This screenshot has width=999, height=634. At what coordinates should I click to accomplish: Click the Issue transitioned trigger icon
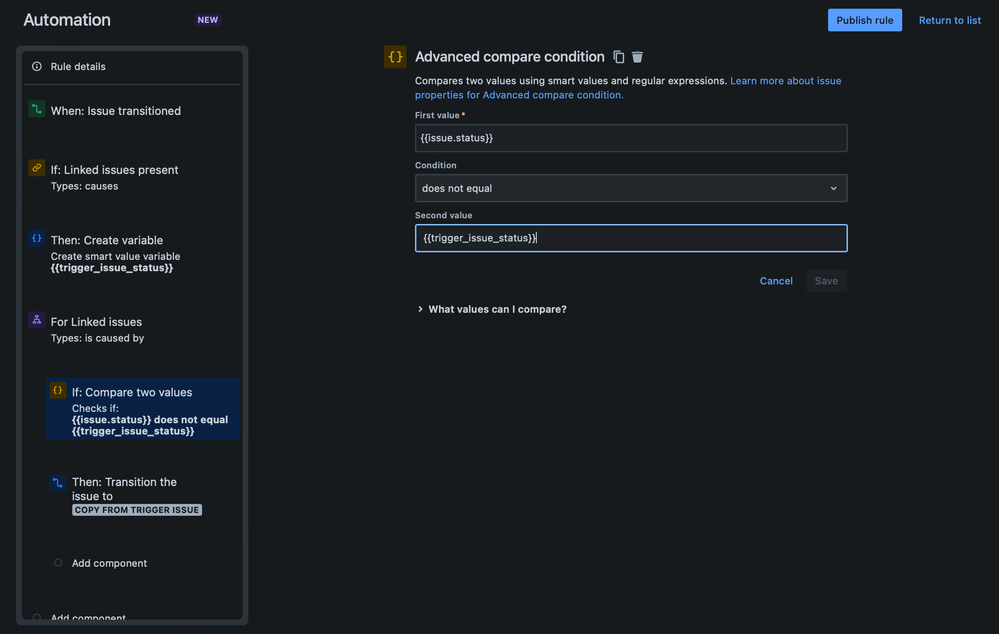pos(37,110)
